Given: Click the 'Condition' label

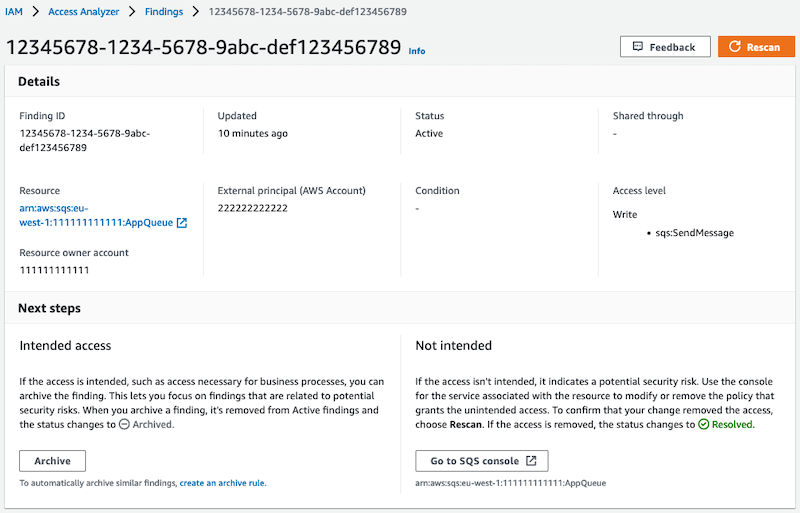Looking at the screenshot, I should (x=437, y=190).
